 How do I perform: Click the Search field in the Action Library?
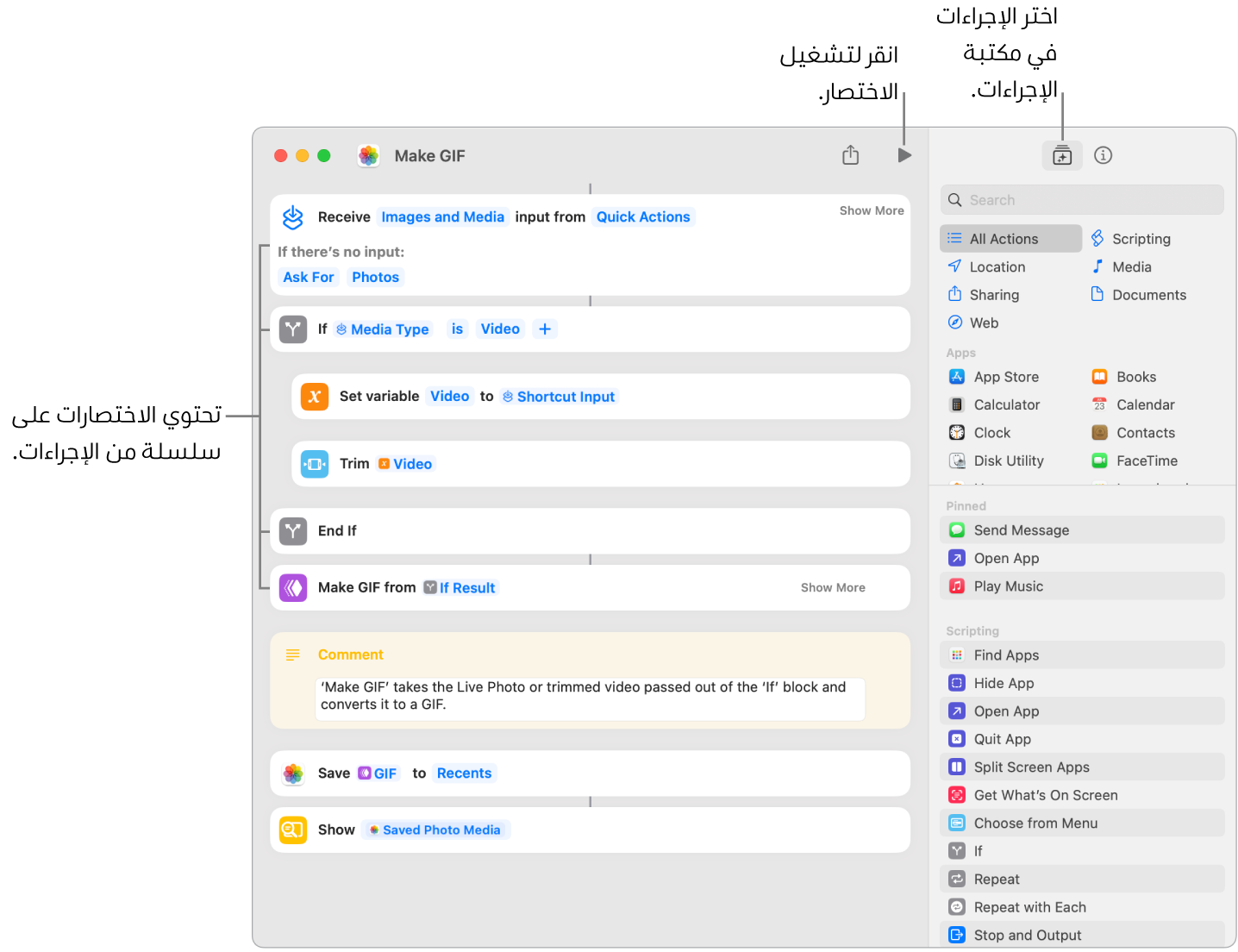tap(1081, 199)
